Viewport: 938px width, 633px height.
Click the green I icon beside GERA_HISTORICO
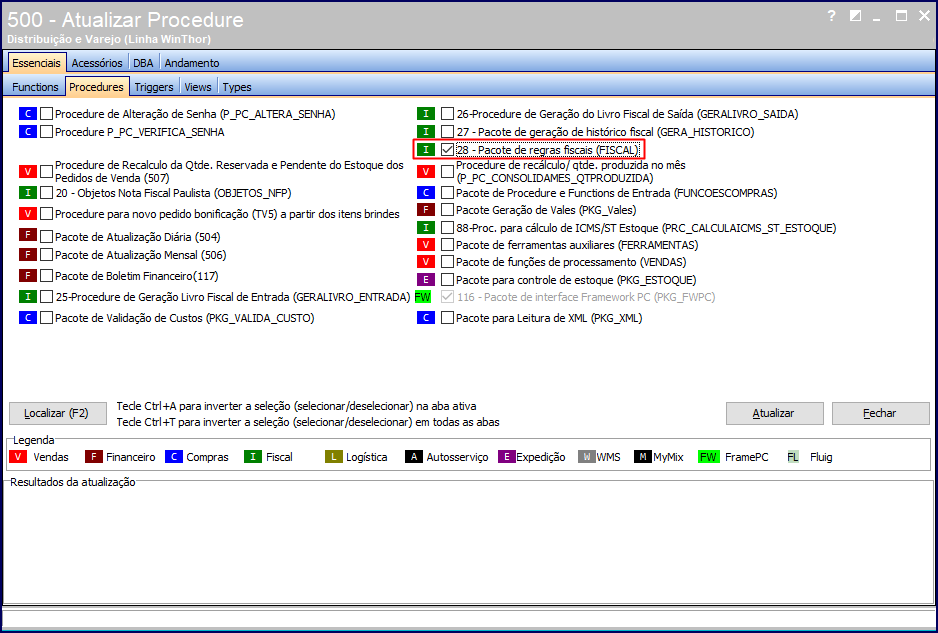coord(426,132)
